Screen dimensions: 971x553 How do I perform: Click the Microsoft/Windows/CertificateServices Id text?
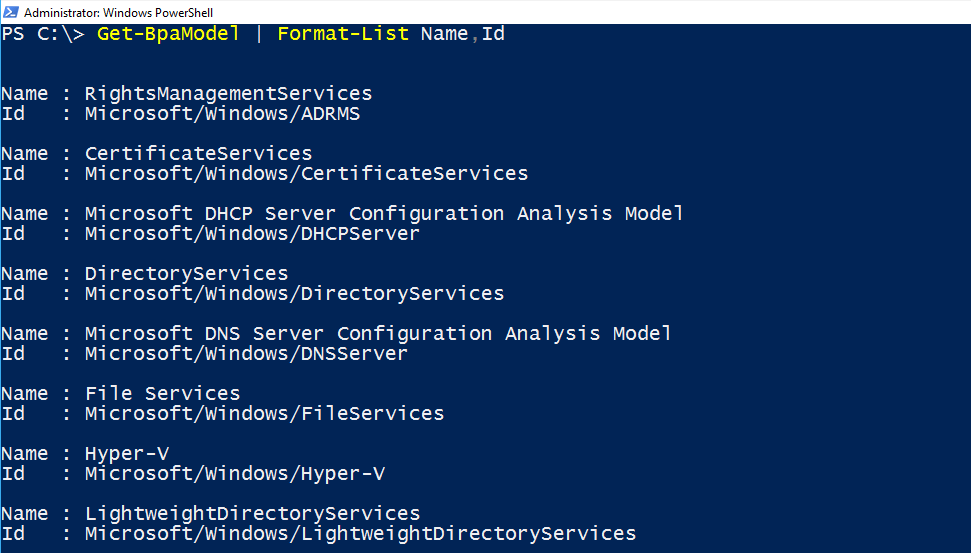tap(306, 174)
